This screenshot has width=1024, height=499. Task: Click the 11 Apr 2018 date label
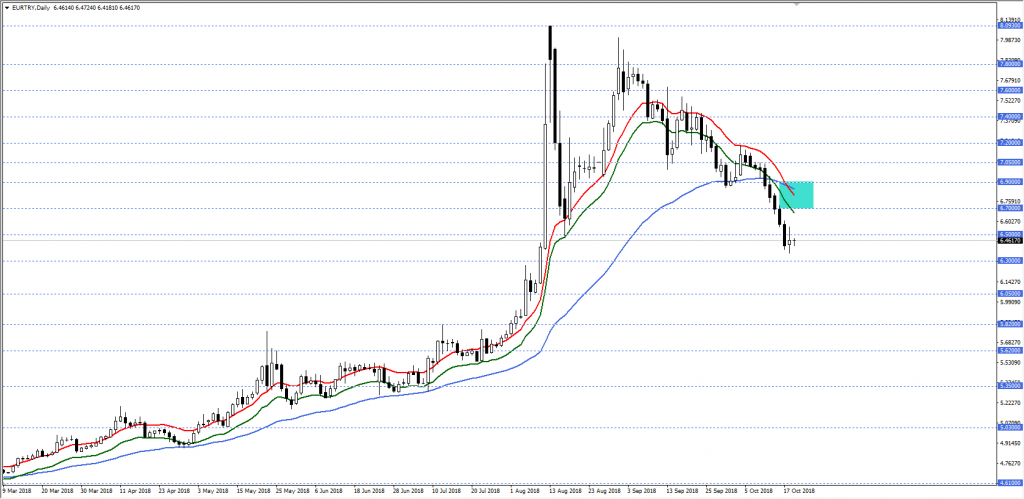click(136, 490)
